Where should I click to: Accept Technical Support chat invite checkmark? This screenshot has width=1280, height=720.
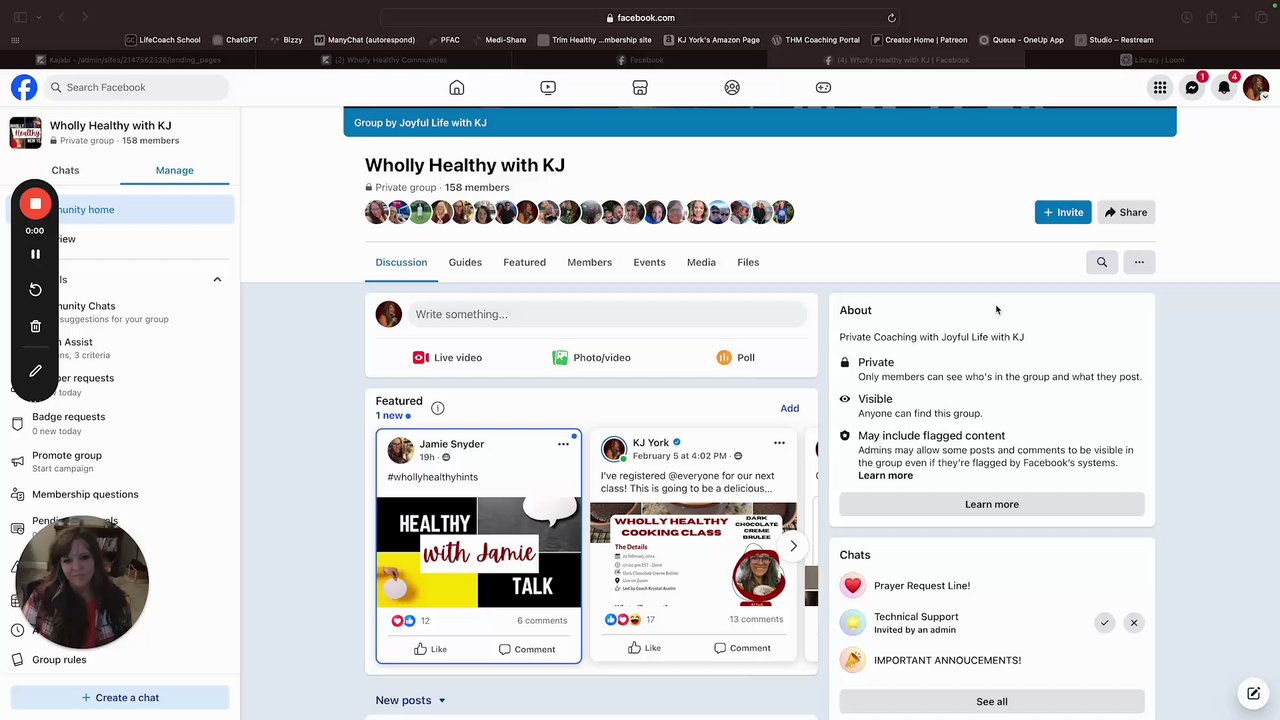click(1104, 623)
